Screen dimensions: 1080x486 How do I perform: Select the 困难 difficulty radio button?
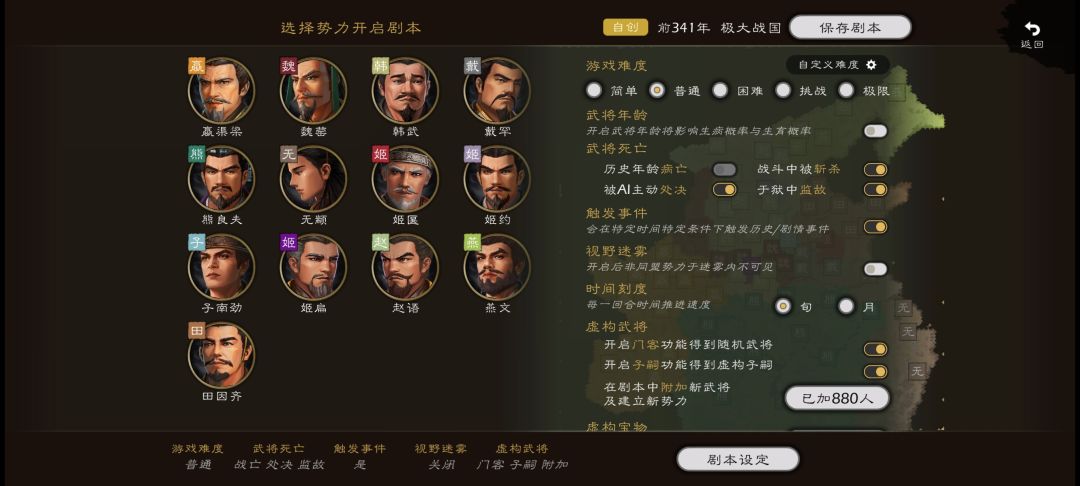pyautogui.click(x=720, y=90)
